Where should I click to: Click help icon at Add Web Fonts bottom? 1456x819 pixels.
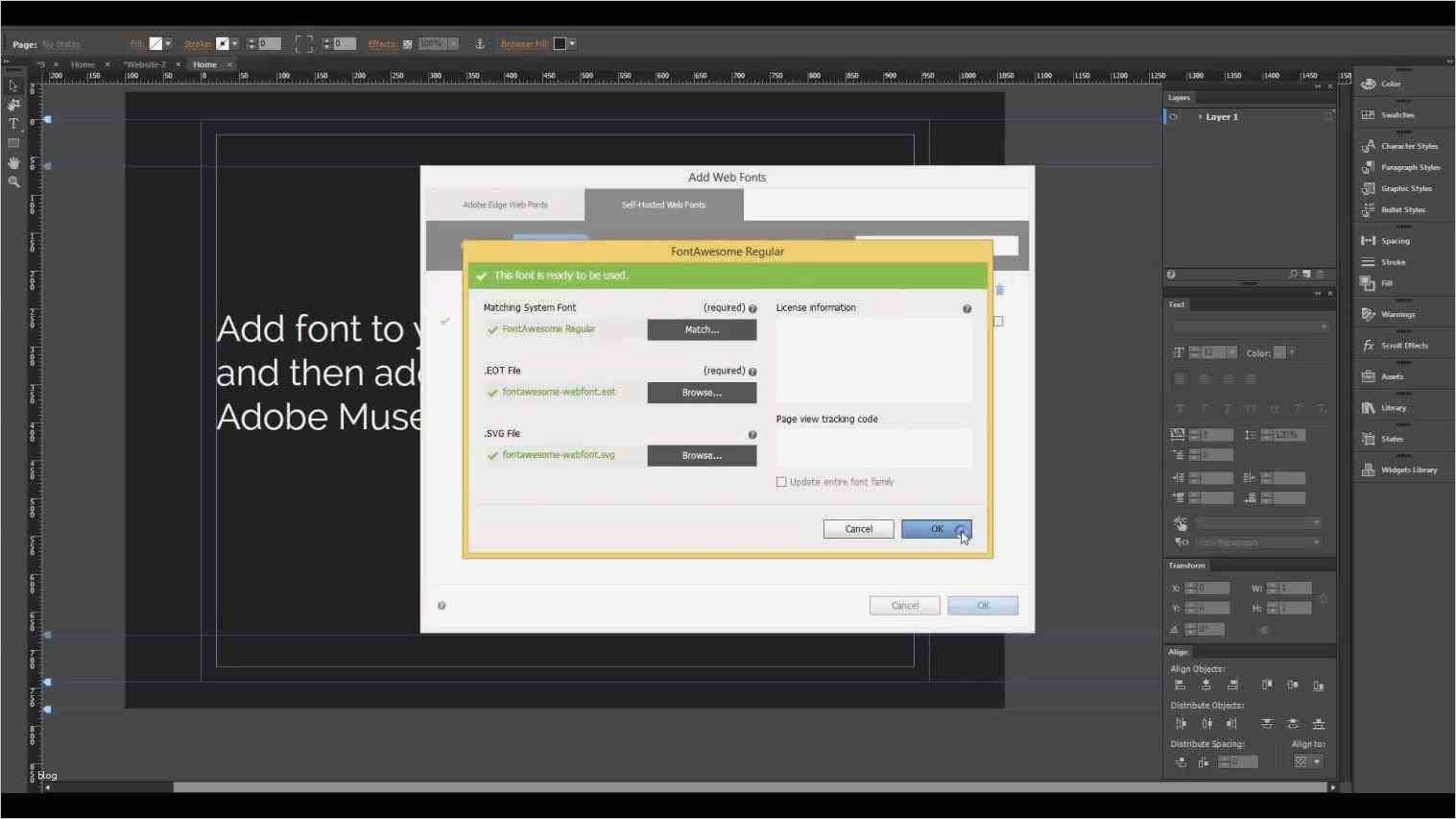442,606
